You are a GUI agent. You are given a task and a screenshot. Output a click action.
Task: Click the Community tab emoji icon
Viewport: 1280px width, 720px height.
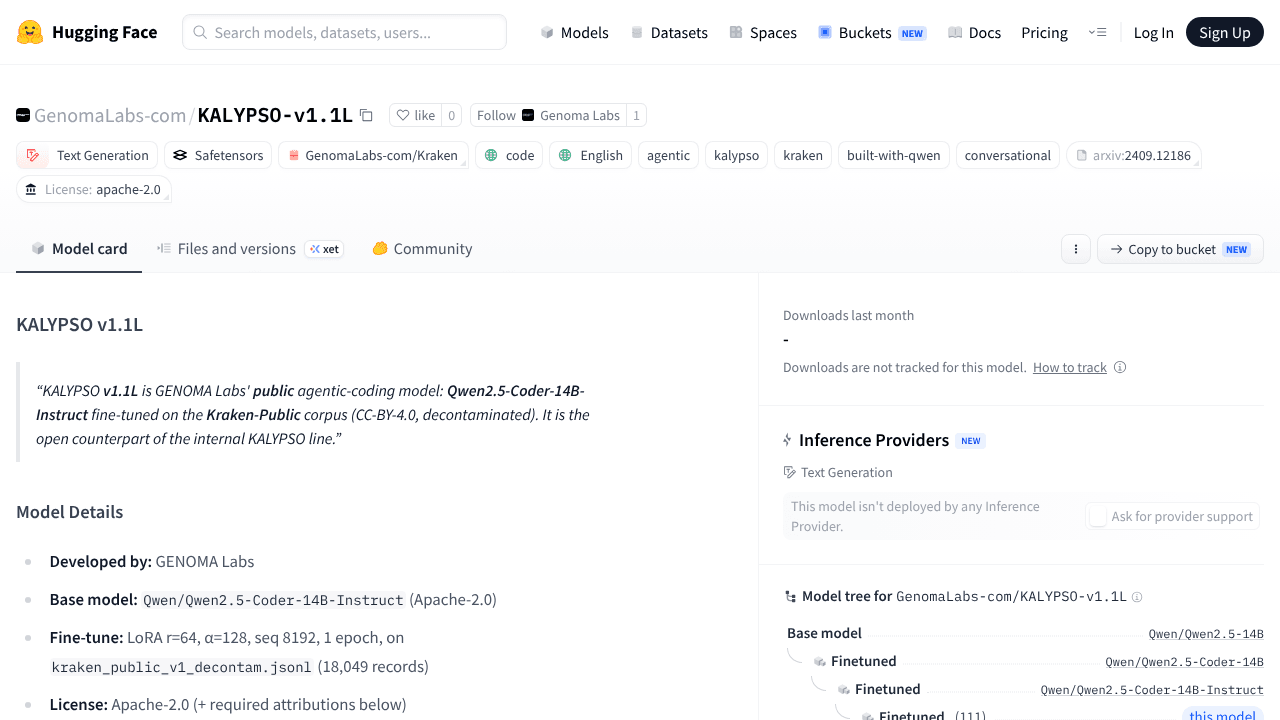380,249
